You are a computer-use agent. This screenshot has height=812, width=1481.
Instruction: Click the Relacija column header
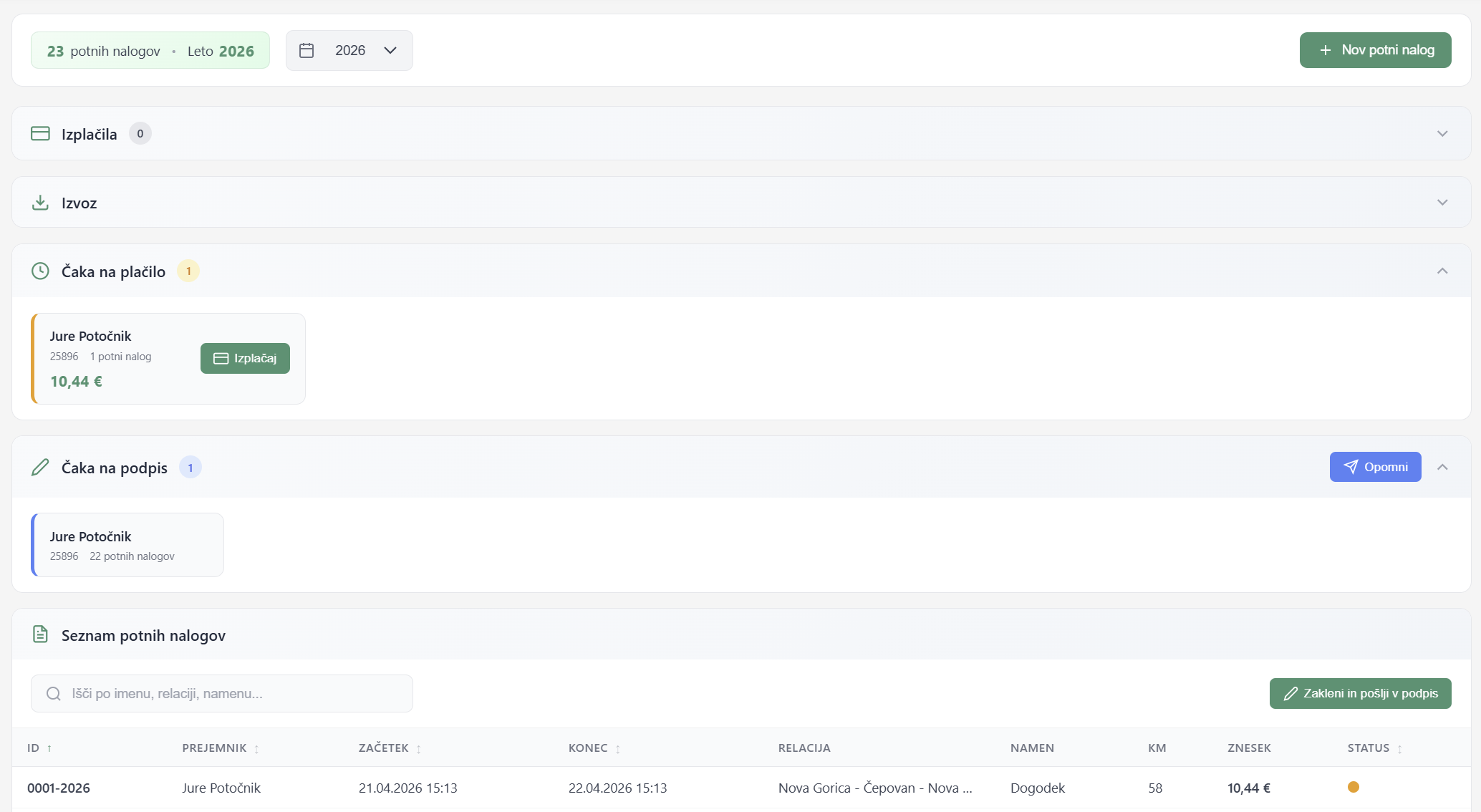click(x=804, y=748)
